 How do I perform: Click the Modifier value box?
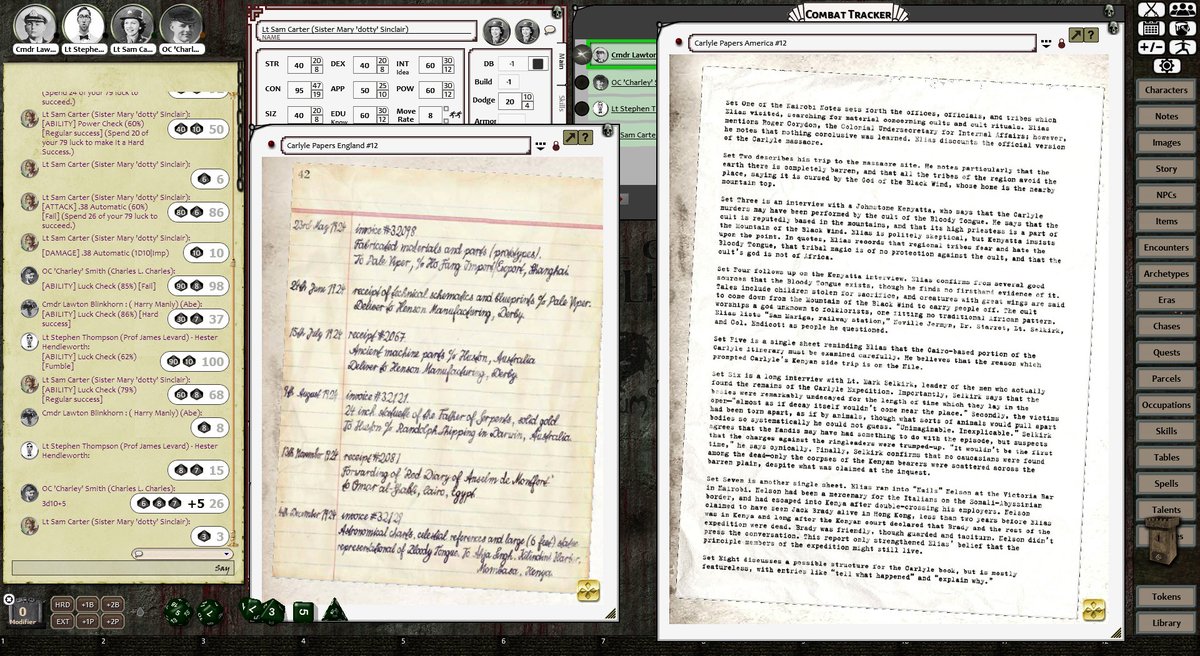tap(22, 614)
